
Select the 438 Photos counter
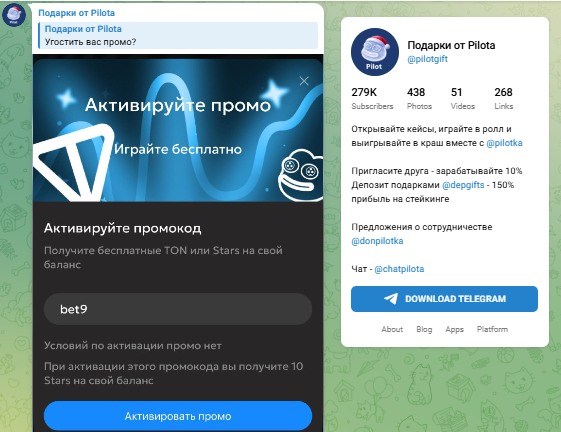(419, 98)
